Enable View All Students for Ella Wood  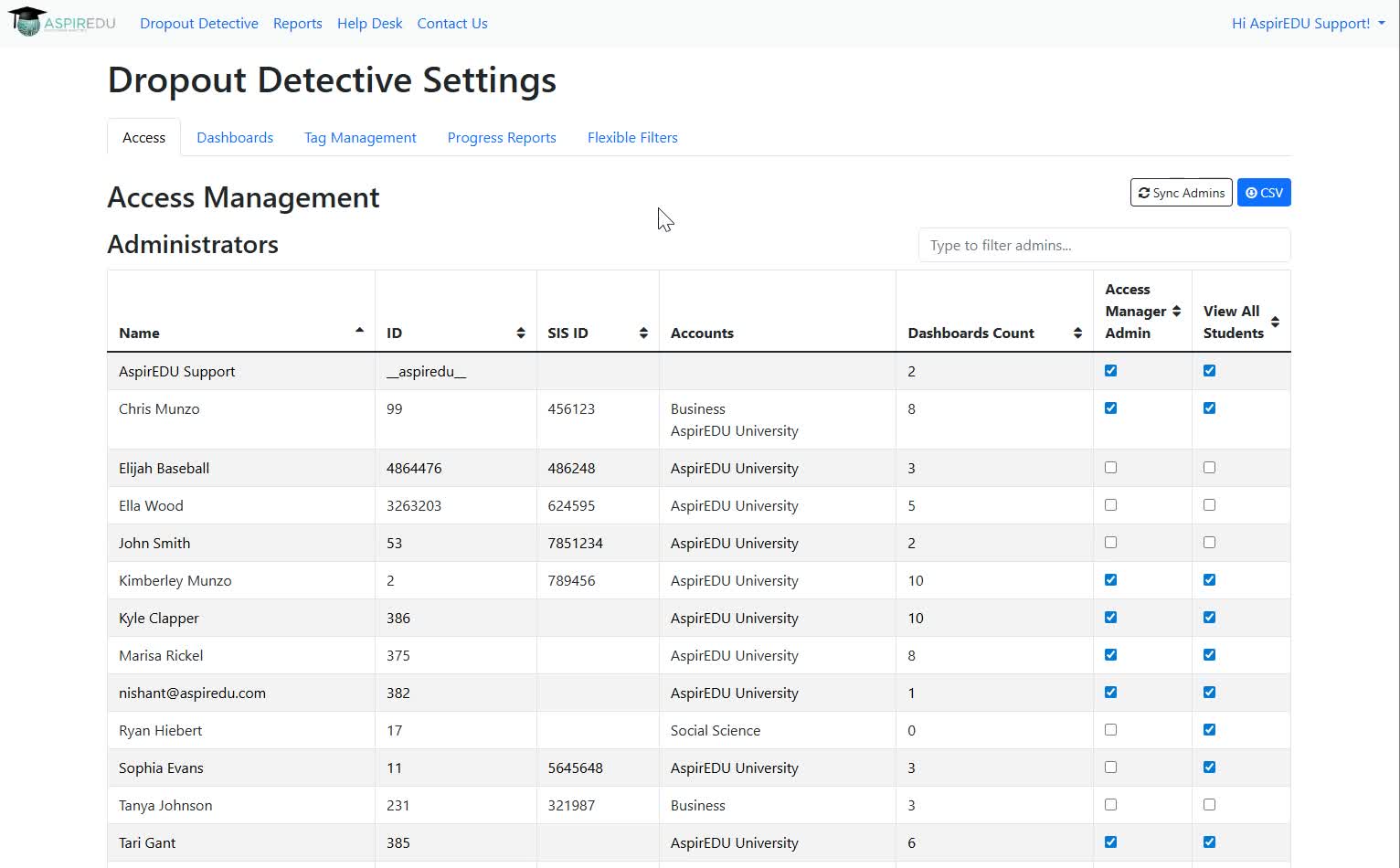point(1209,505)
